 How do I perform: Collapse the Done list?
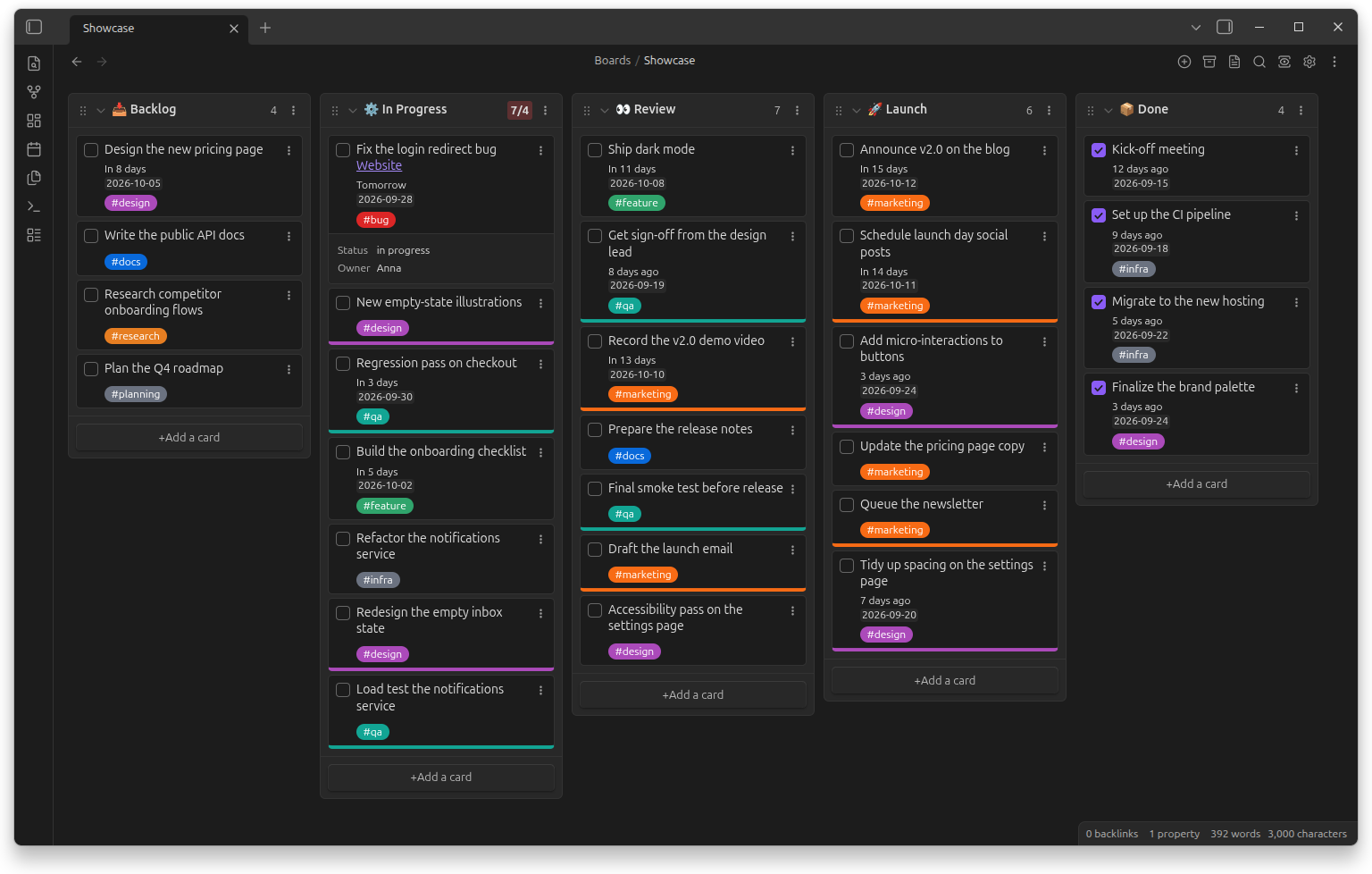[1108, 111]
